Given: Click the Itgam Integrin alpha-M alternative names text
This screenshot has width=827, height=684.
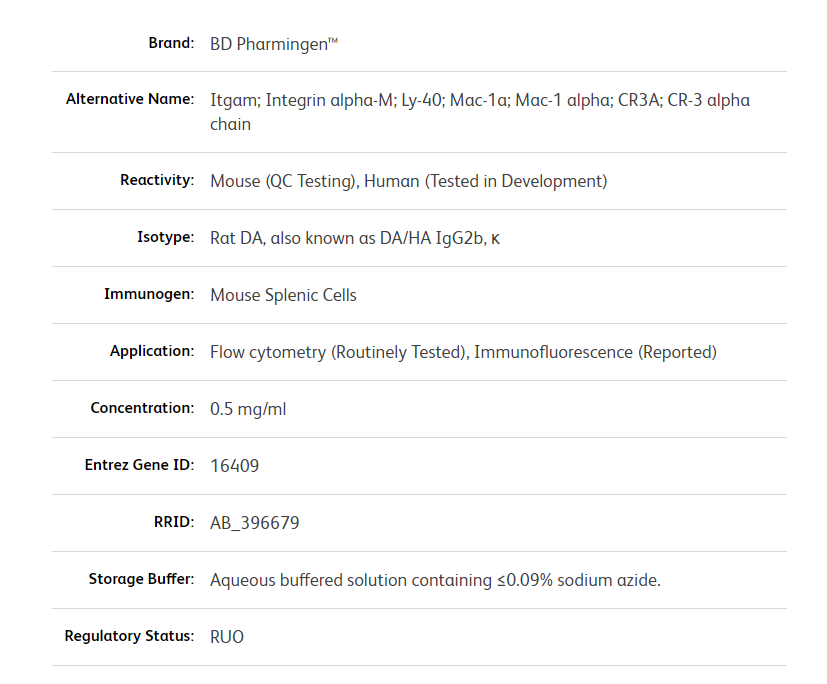Looking at the screenshot, I should 480,112.
